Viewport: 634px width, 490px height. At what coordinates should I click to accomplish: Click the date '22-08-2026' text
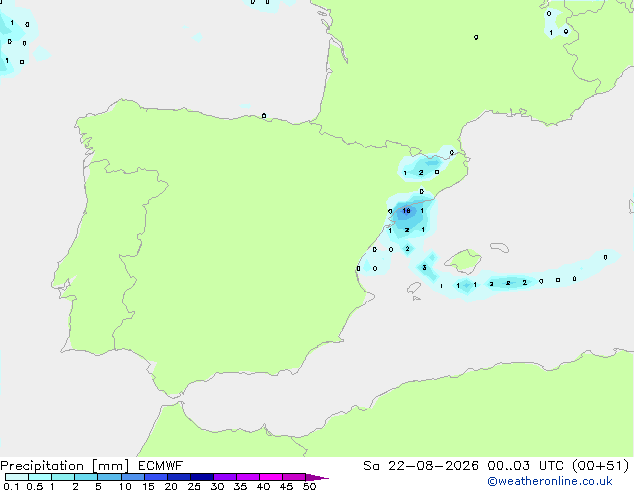pyautogui.click(x=433, y=466)
